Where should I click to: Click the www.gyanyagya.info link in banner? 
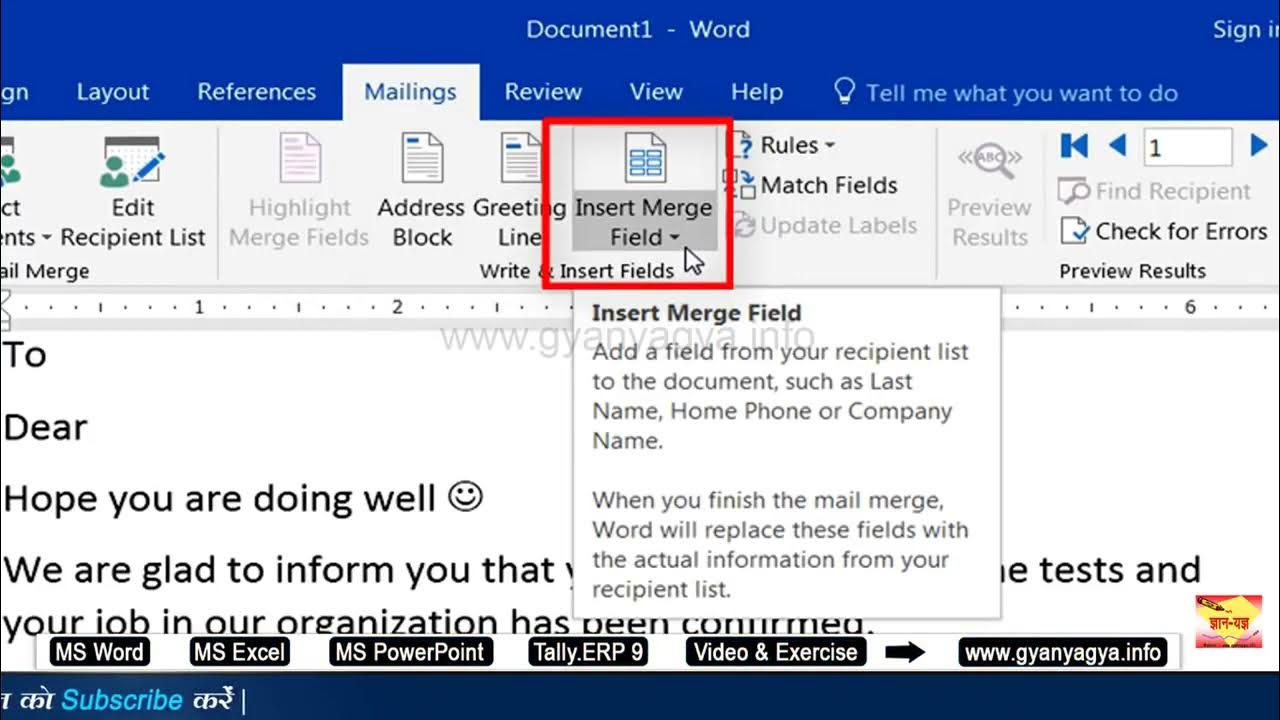[1063, 652]
